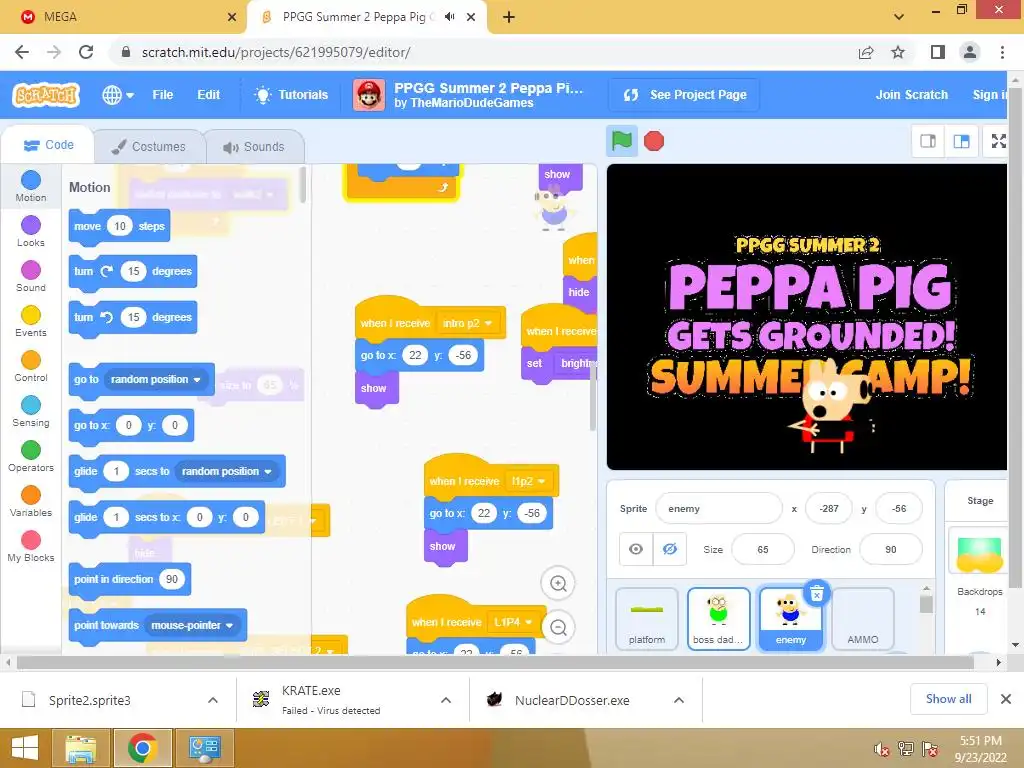This screenshot has width=1024, height=768.
Task: Click the green flag to start
Action: click(621, 141)
